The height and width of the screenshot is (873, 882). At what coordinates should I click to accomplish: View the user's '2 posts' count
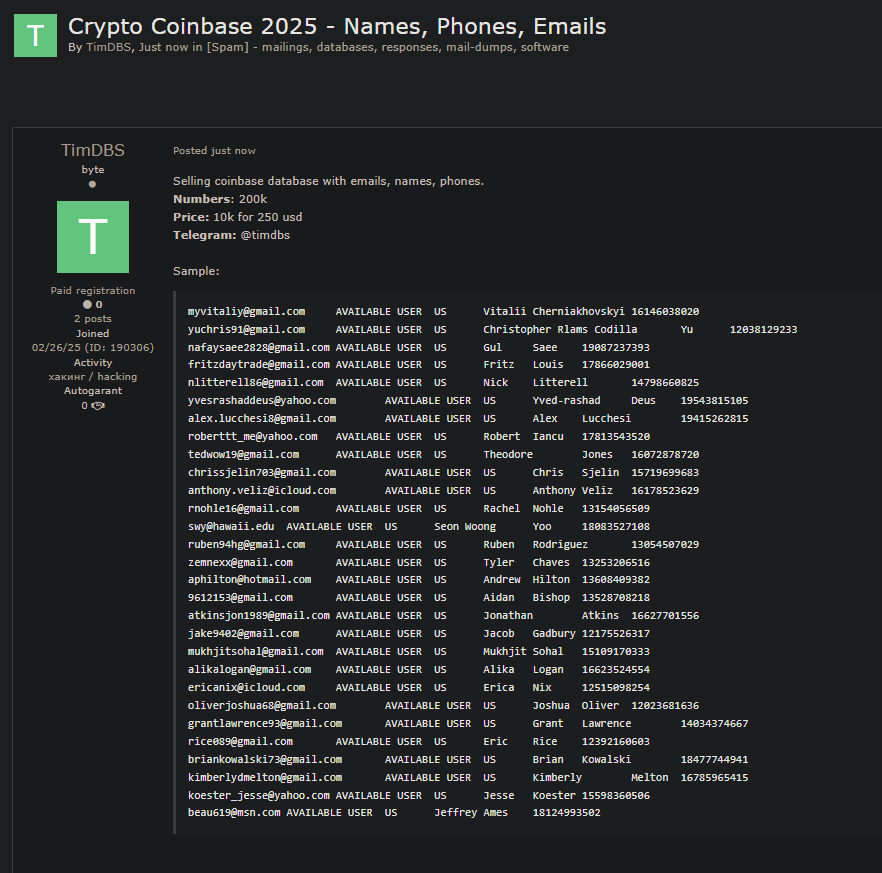[92, 319]
